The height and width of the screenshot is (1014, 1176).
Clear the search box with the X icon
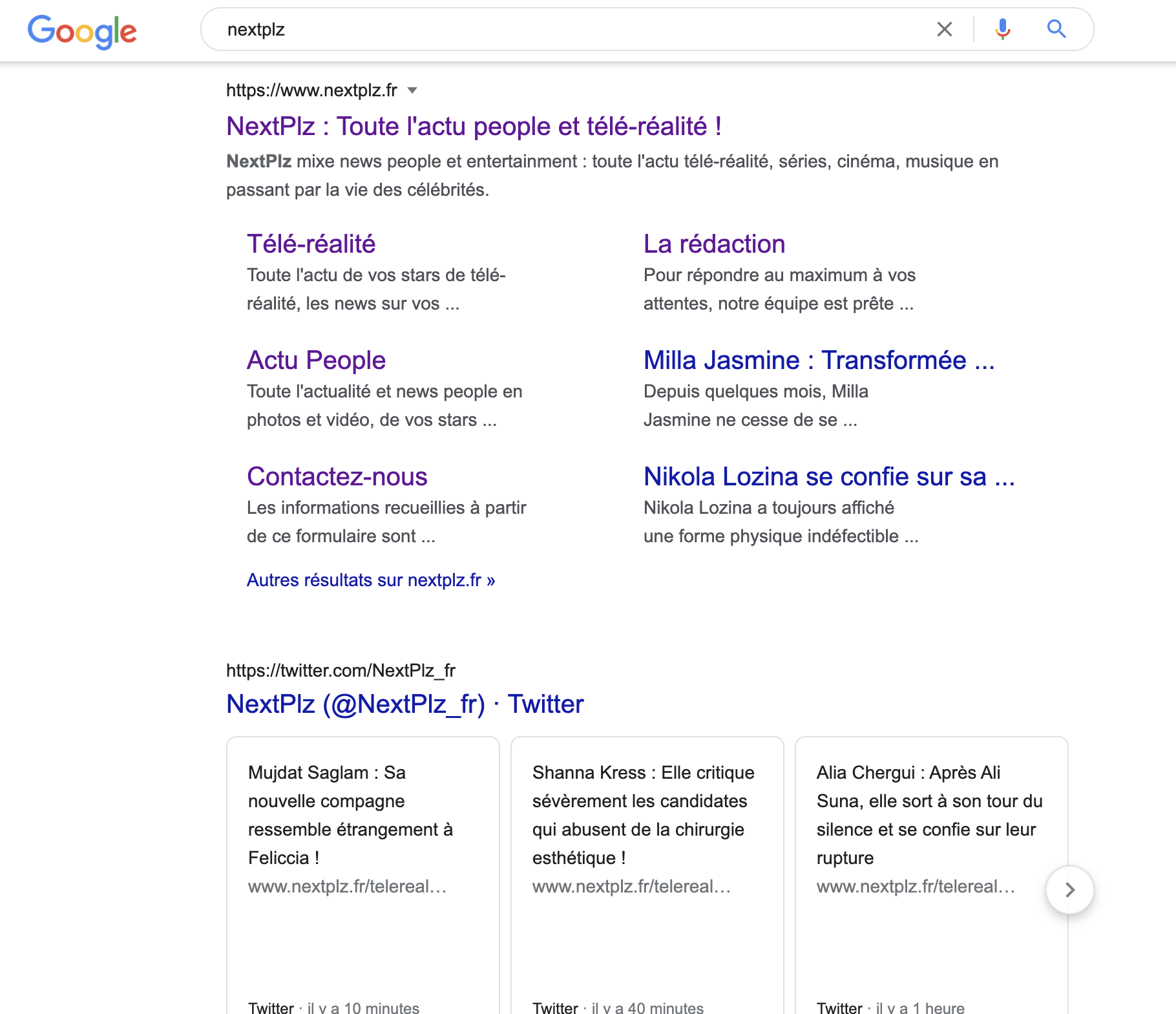[x=944, y=29]
